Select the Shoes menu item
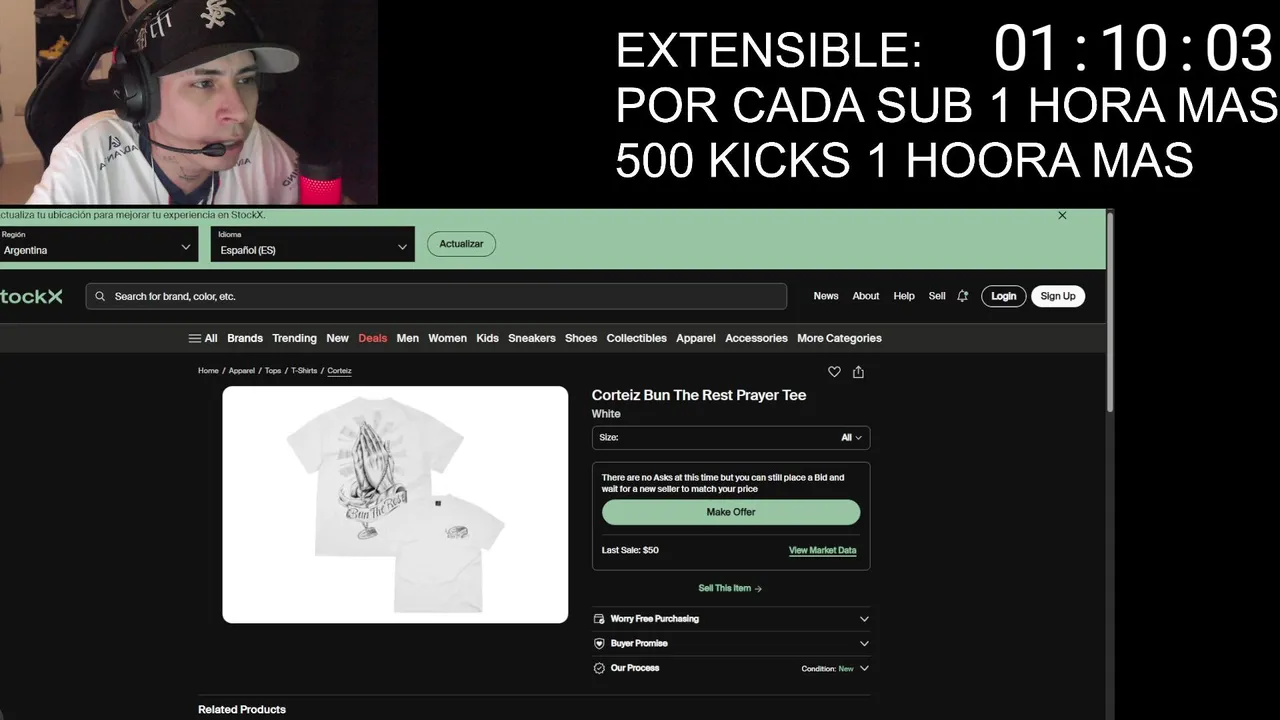 click(581, 338)
